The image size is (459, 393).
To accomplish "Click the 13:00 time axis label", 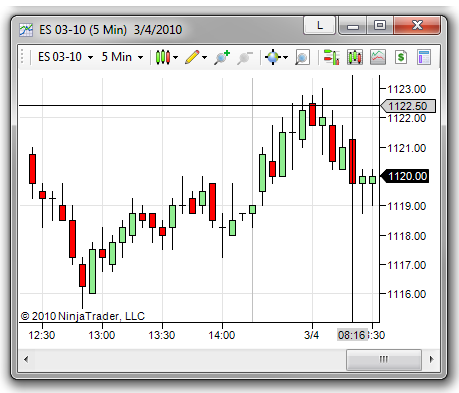I will tap(102, 335).
